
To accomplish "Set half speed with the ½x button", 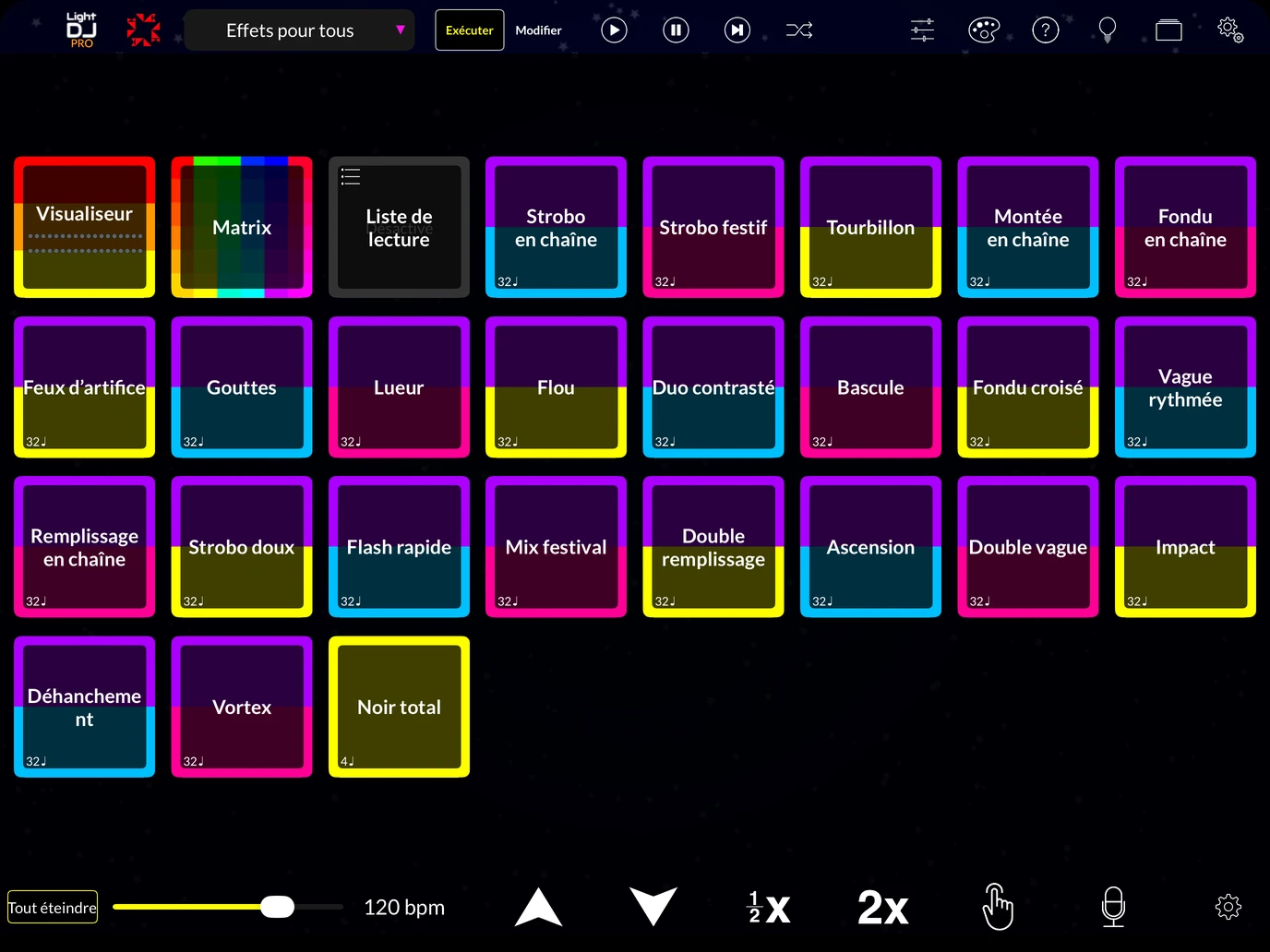I will click(768, 908).
